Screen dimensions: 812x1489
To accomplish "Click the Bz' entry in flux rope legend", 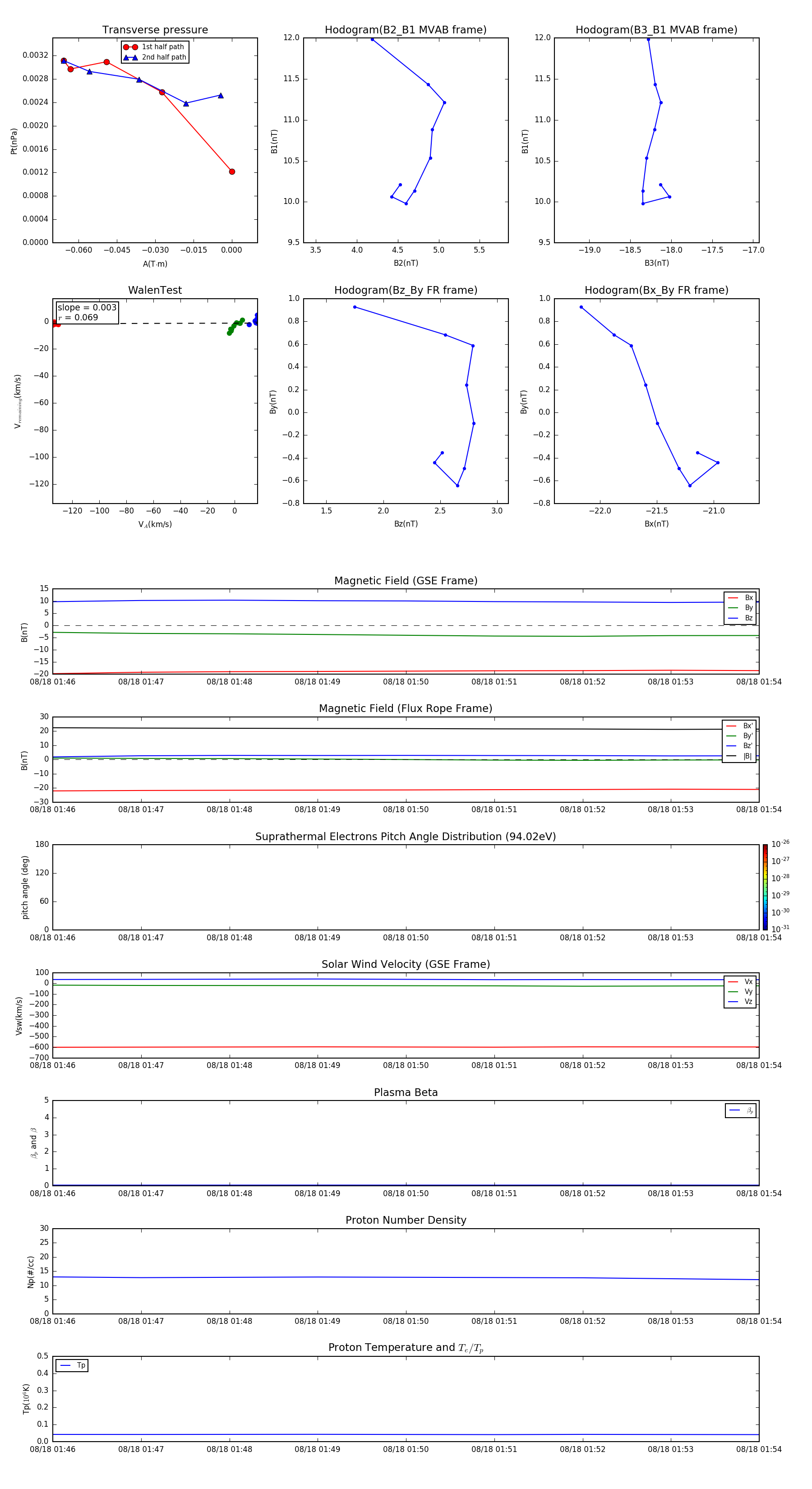I will [739, 746].
